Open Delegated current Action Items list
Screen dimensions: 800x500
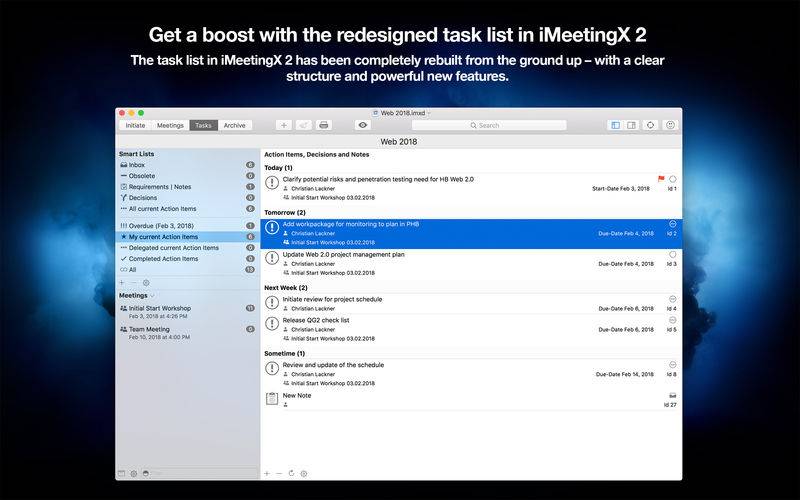(188, 247)
